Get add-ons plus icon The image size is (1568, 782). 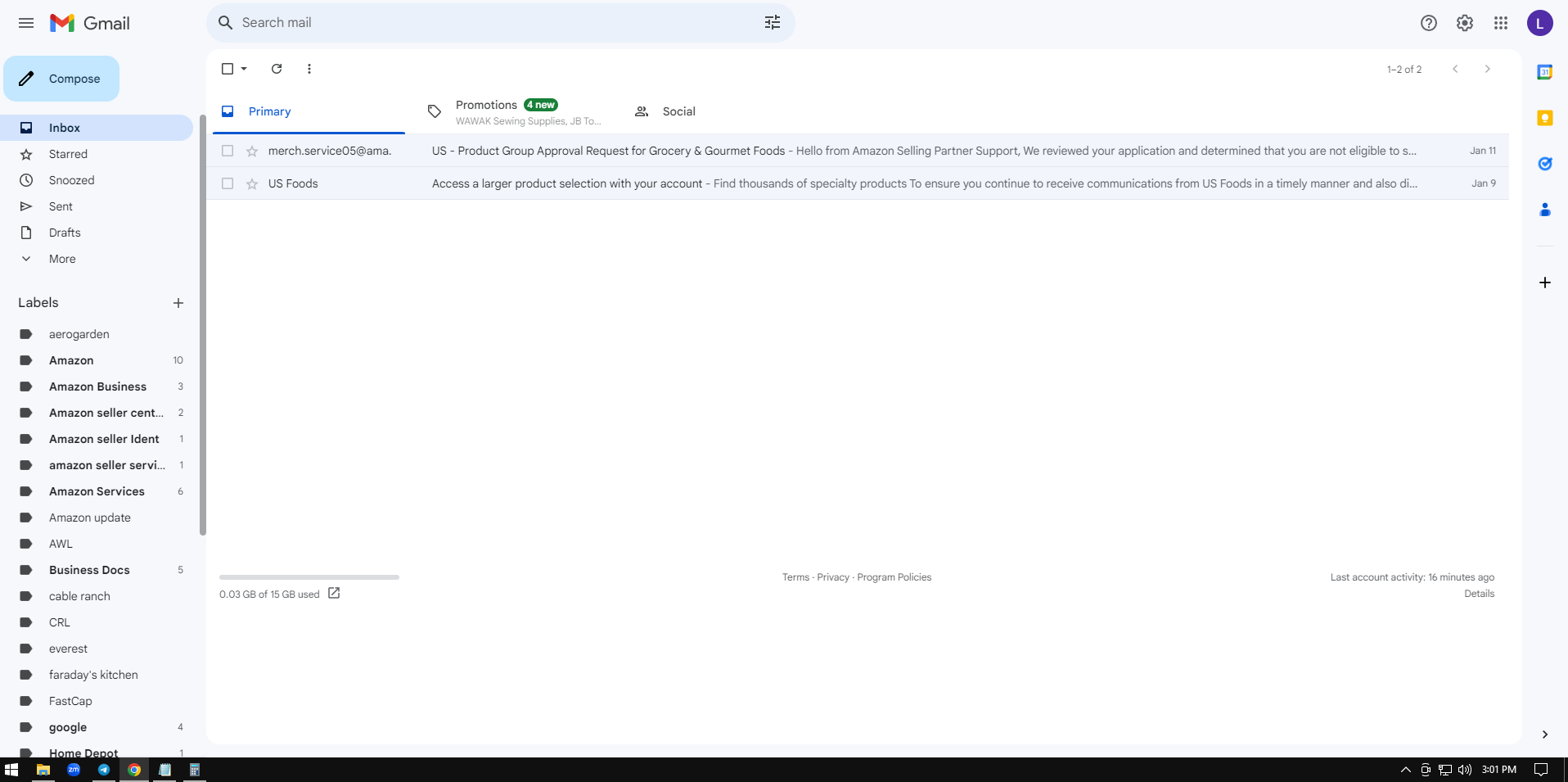click(x=1545, y=283)
